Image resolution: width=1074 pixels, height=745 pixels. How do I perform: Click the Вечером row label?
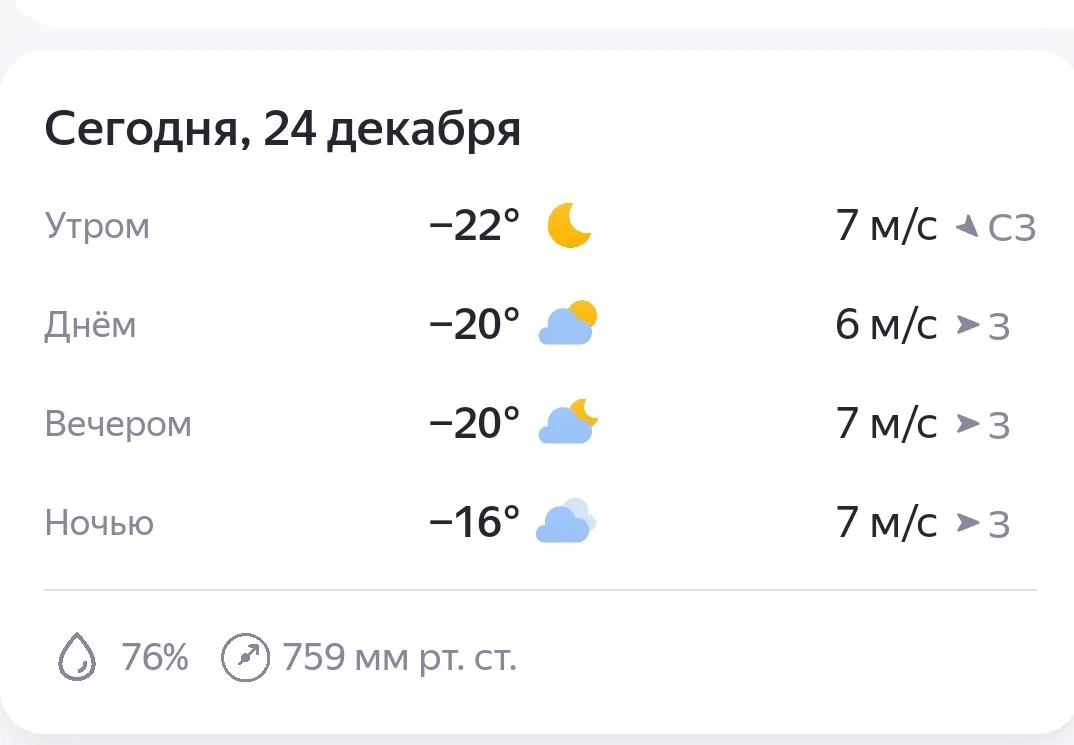(118, 424)
